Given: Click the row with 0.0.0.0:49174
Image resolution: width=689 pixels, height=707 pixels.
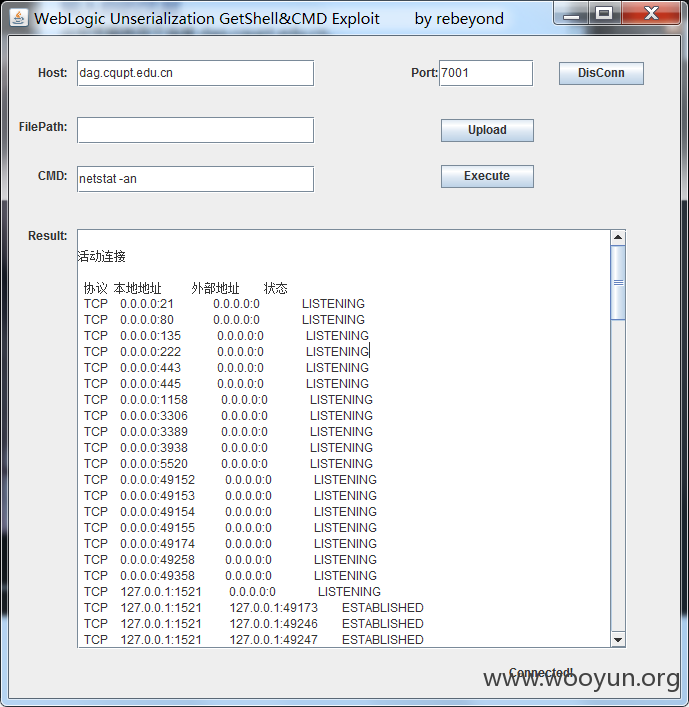Looking at the screenshot, I should click(230, 544).
